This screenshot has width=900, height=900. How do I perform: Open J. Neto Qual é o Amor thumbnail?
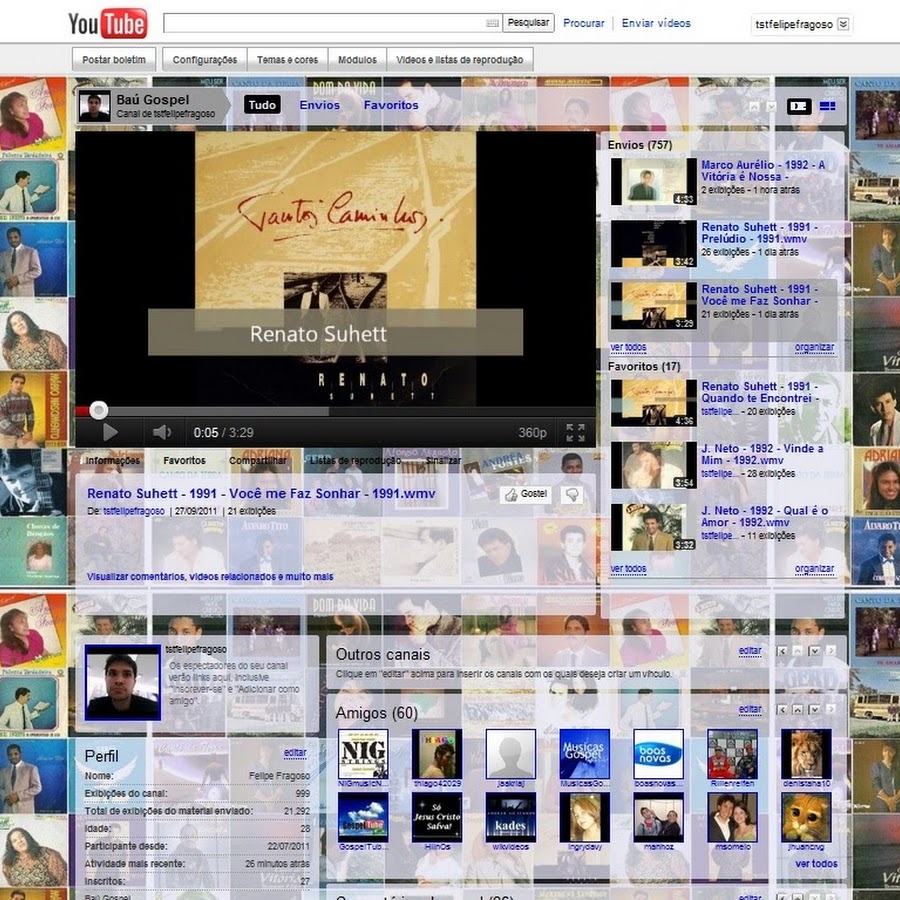pos(654,527)
